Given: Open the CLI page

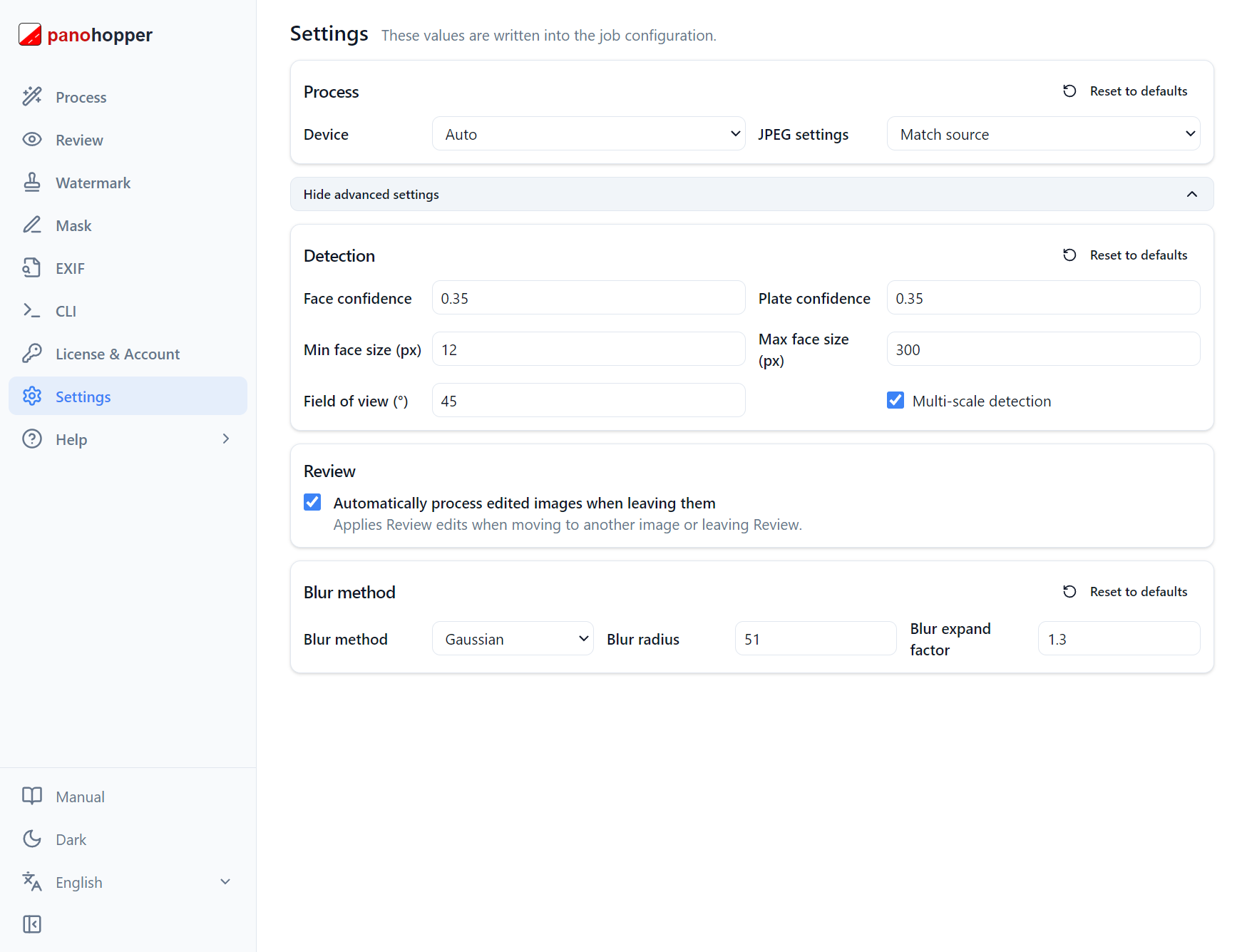Looking at the screenshot, I should 128,310.
